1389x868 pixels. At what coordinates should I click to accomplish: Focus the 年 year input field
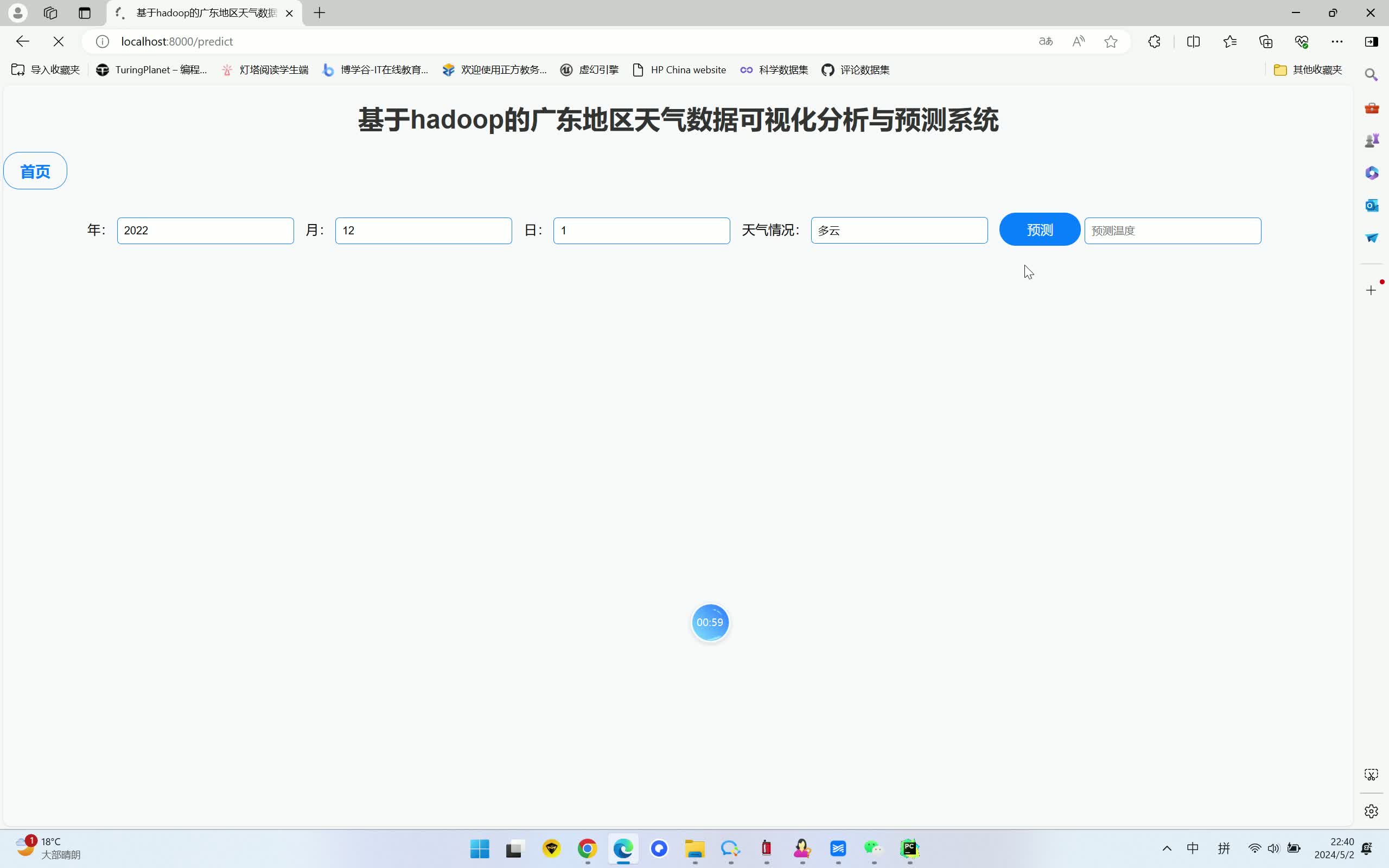[206, 231]
